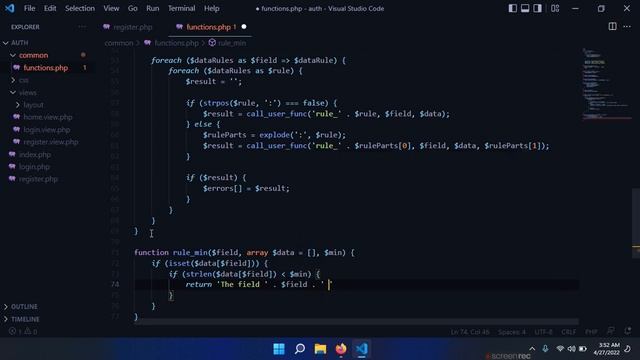Open the Windows Start menu
The height and width of the screenshot is (360, 640).
279,349
